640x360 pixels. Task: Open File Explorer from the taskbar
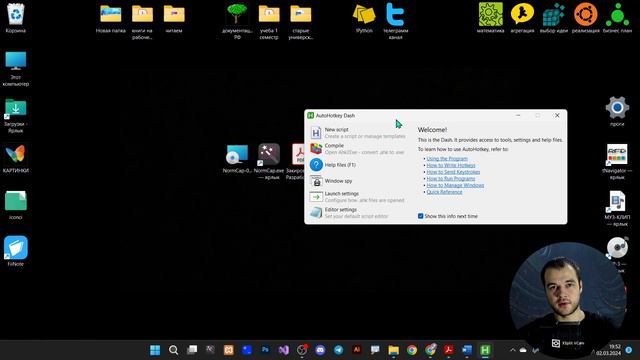pyautogui.click(x=393, y=350)
